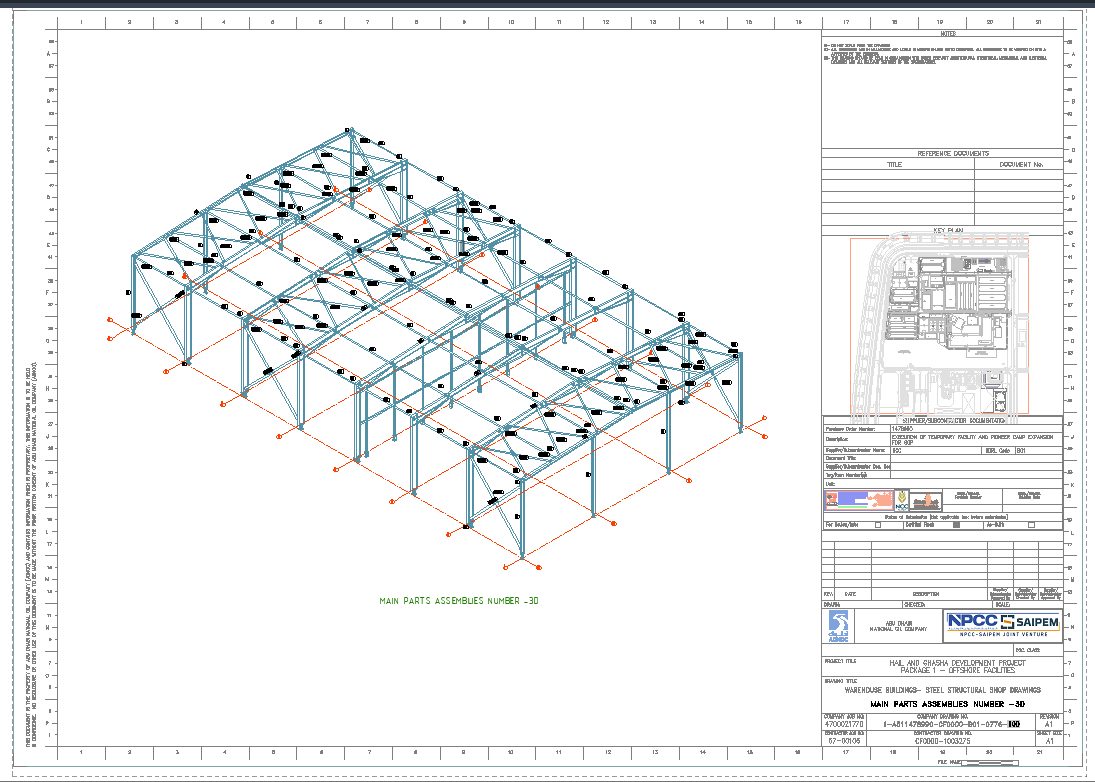Screen dimensions: 1095x782
Task: Click the company drawing number ending 0776
Action: (951, 724)
